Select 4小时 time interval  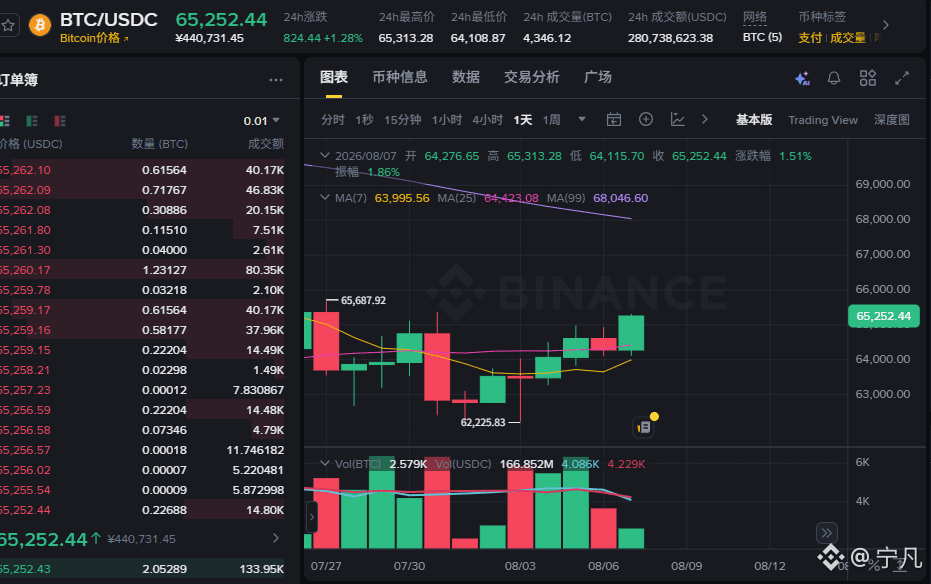pyautogui.click(x=487, y=120)
